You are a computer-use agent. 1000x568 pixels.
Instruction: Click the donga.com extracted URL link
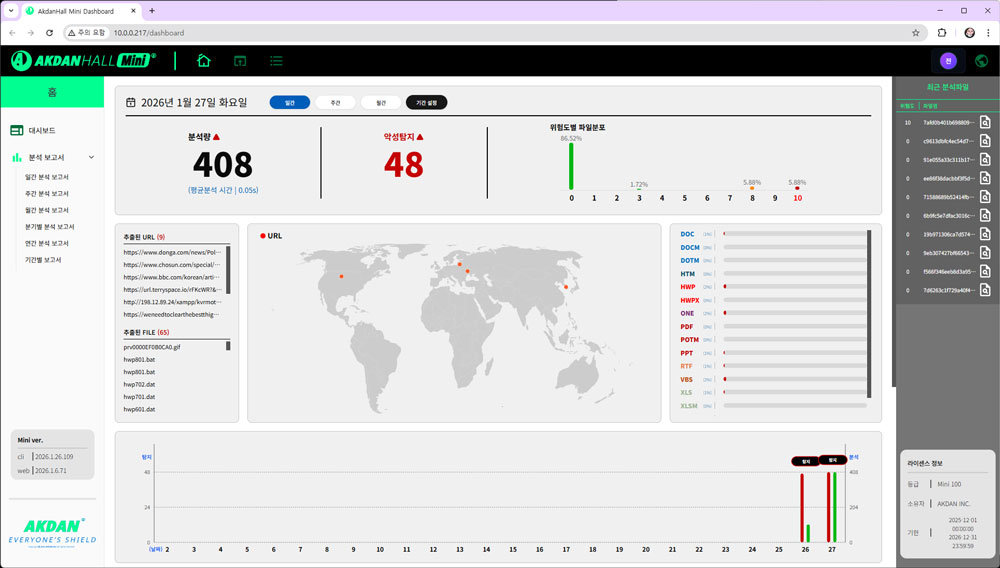coord(171,252)
